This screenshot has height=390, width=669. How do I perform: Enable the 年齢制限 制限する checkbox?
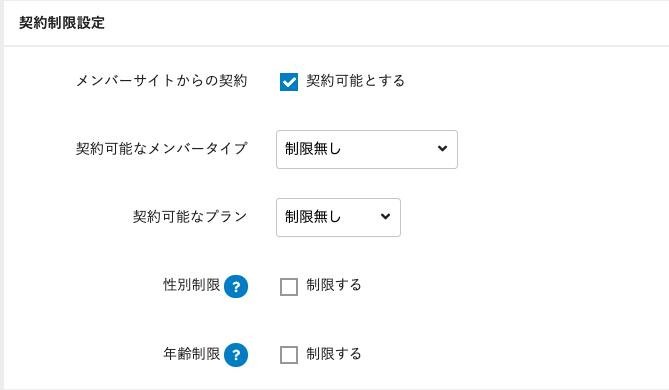click(x=289, y=355)
